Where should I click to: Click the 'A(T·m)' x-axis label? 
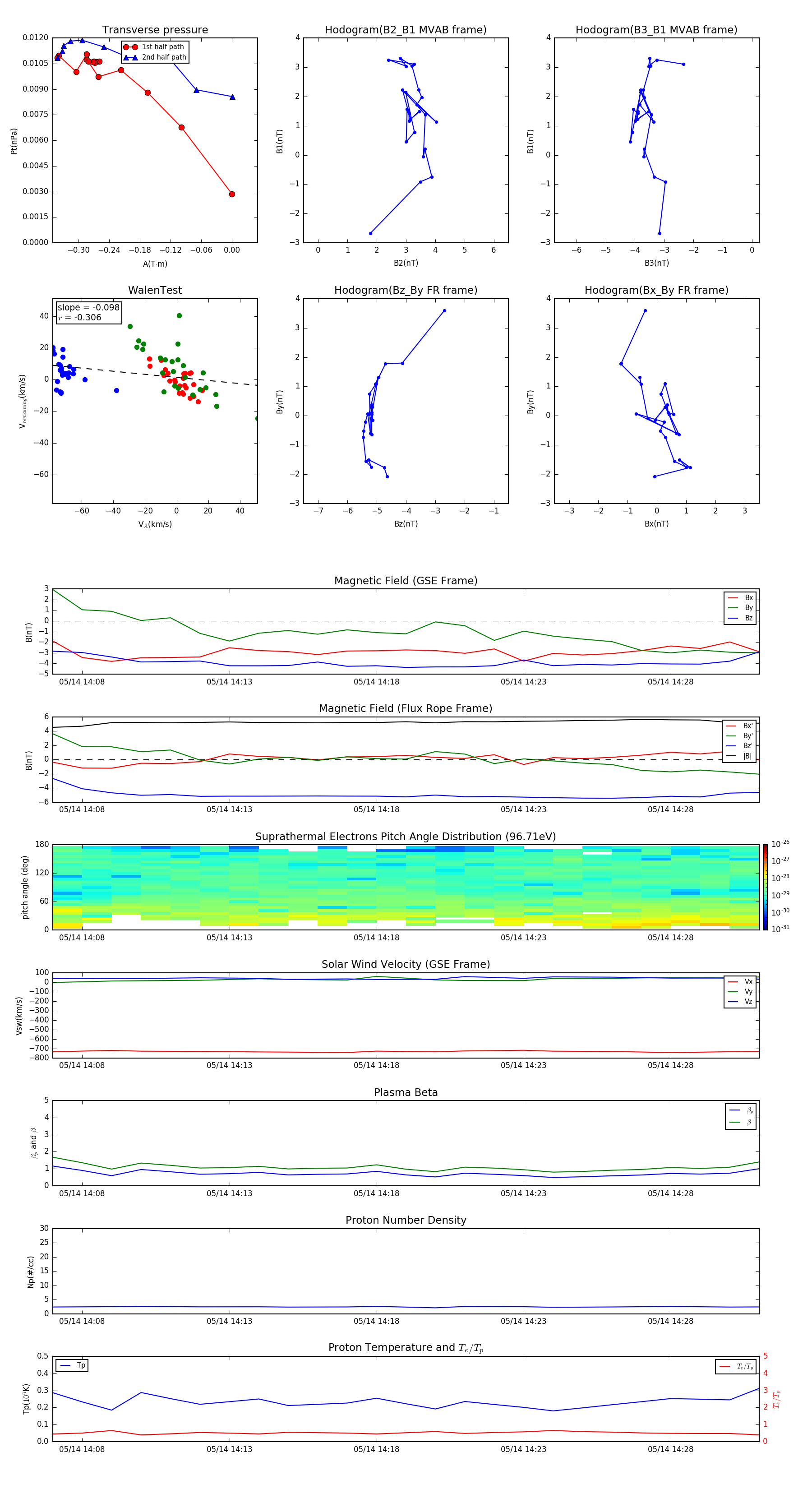tap(155, 264)
